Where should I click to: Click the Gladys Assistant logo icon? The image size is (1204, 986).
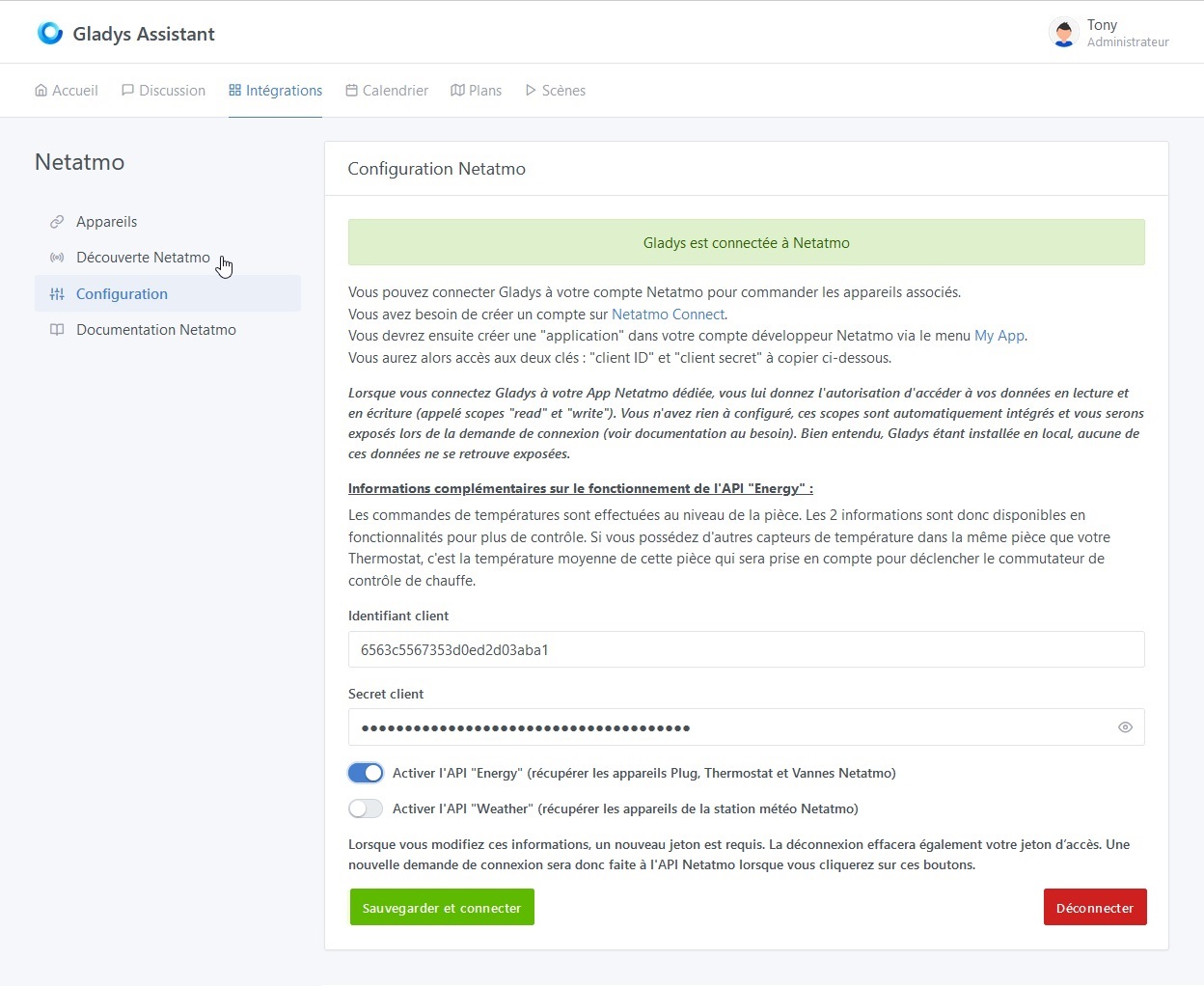[49, 34]
